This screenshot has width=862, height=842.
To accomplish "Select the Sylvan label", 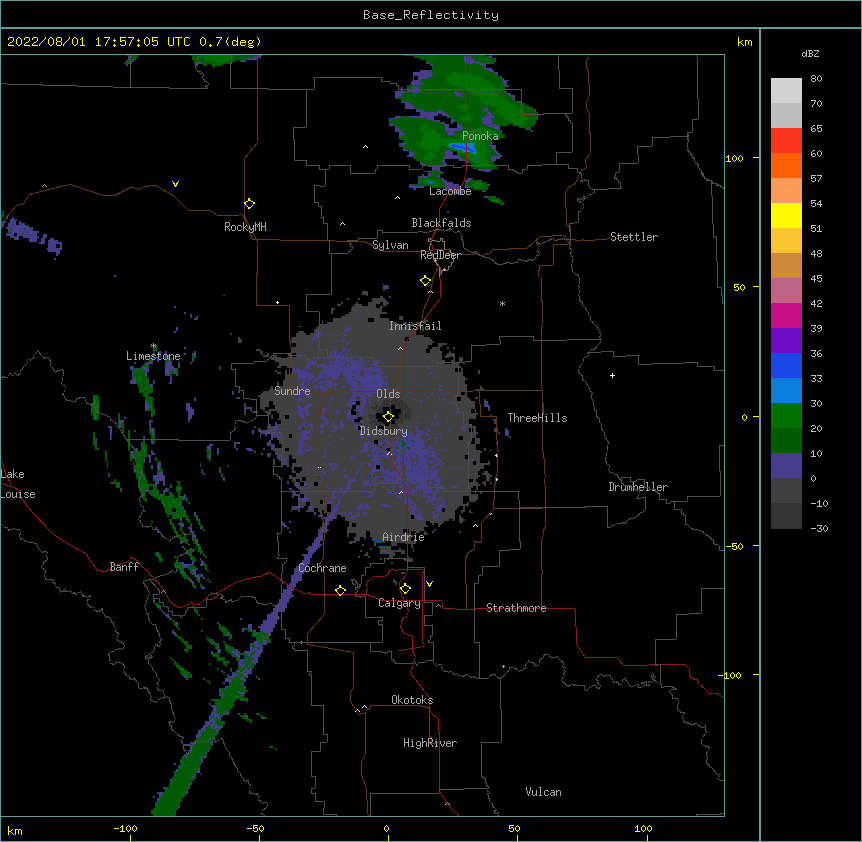I will pos(390,245).
